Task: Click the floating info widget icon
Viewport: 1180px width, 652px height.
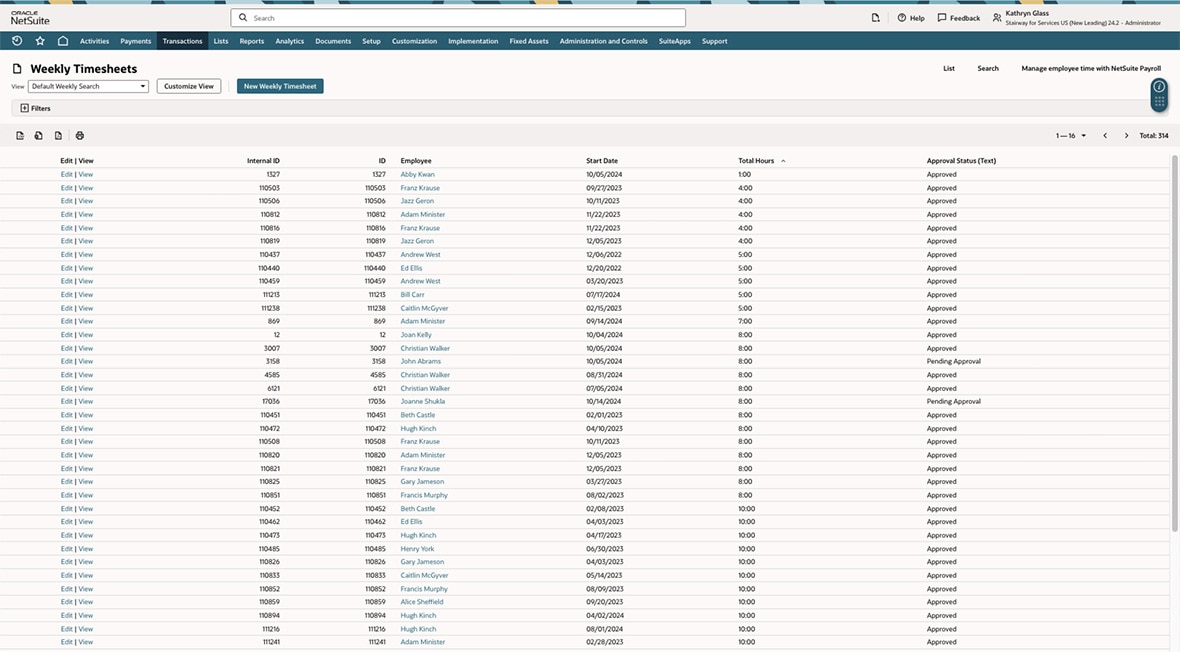Action: coord(1159,87)
